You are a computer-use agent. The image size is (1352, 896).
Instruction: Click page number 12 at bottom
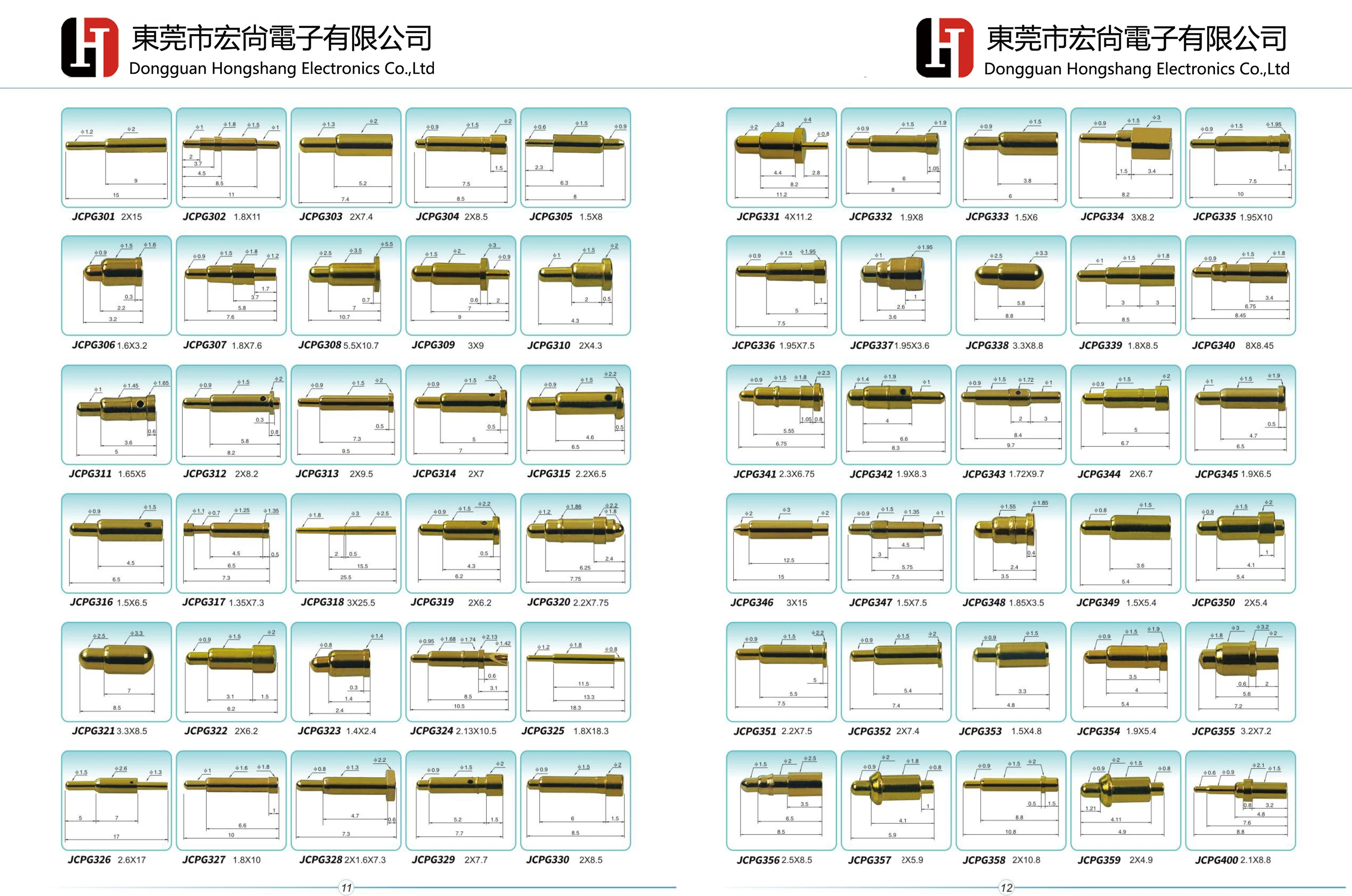coord(1006,887)
